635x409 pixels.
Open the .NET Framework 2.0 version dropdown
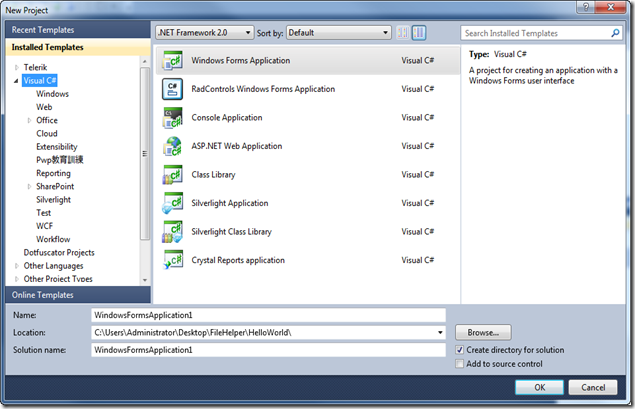pyautogui.click(x=205, y=33)
